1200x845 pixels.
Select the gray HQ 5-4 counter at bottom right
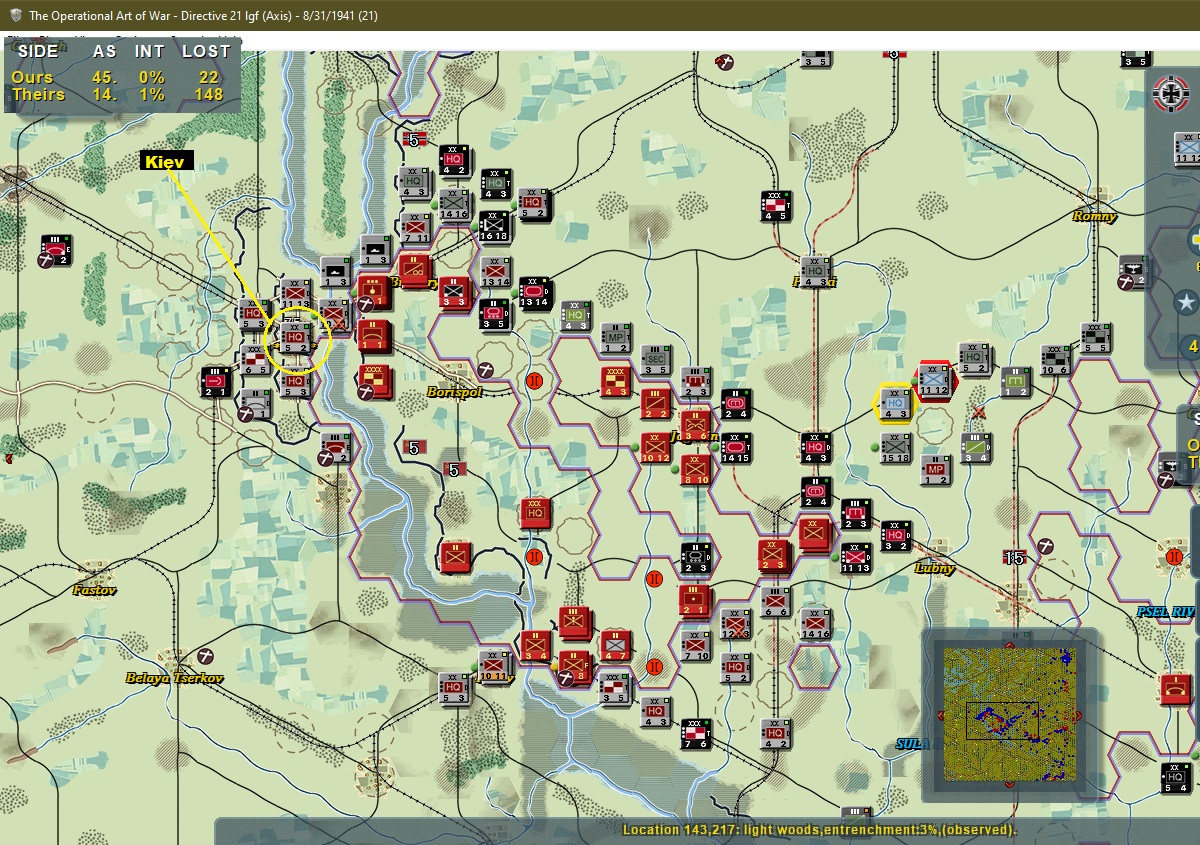point(1176,778)
